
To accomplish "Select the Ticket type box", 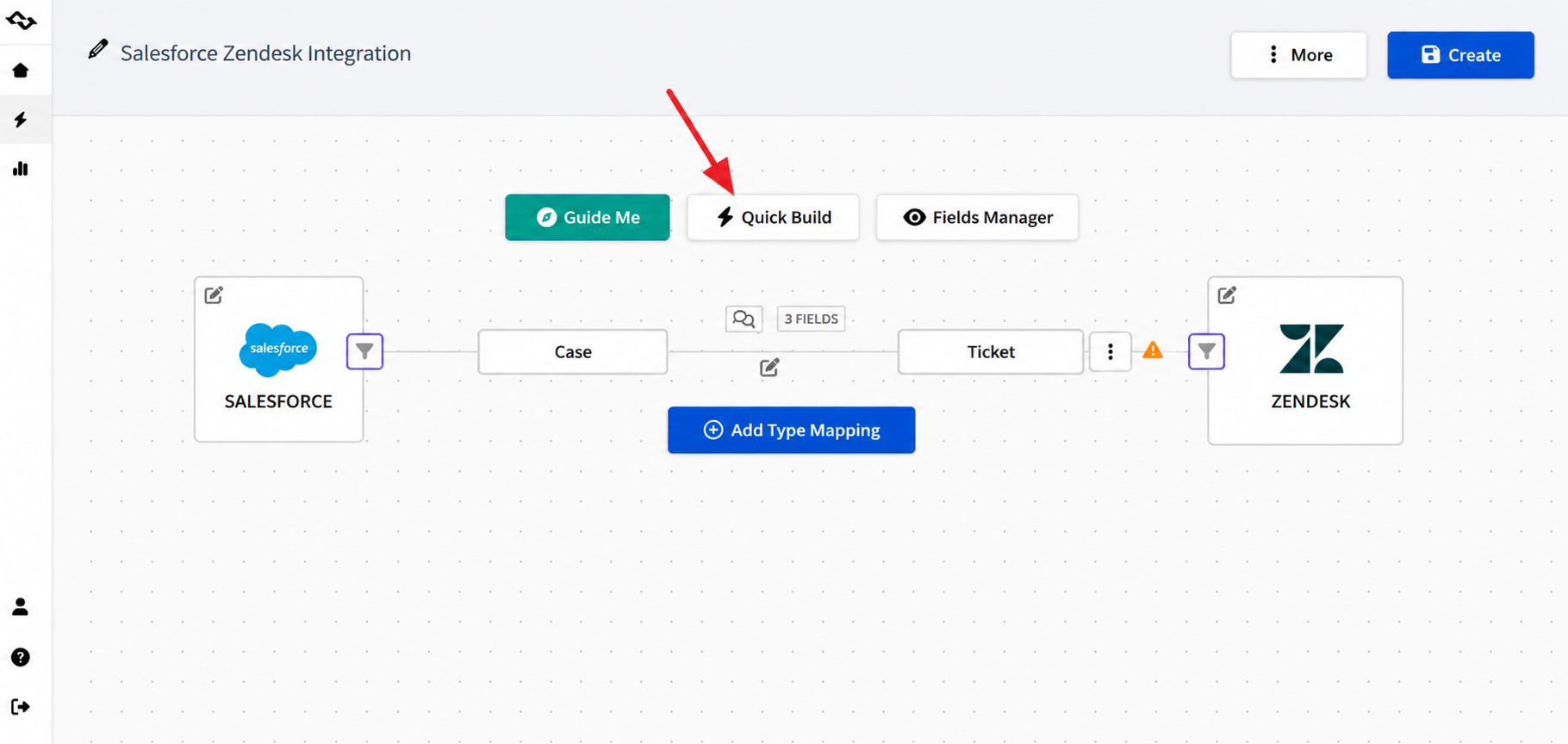I will click(x=991, y=351).
